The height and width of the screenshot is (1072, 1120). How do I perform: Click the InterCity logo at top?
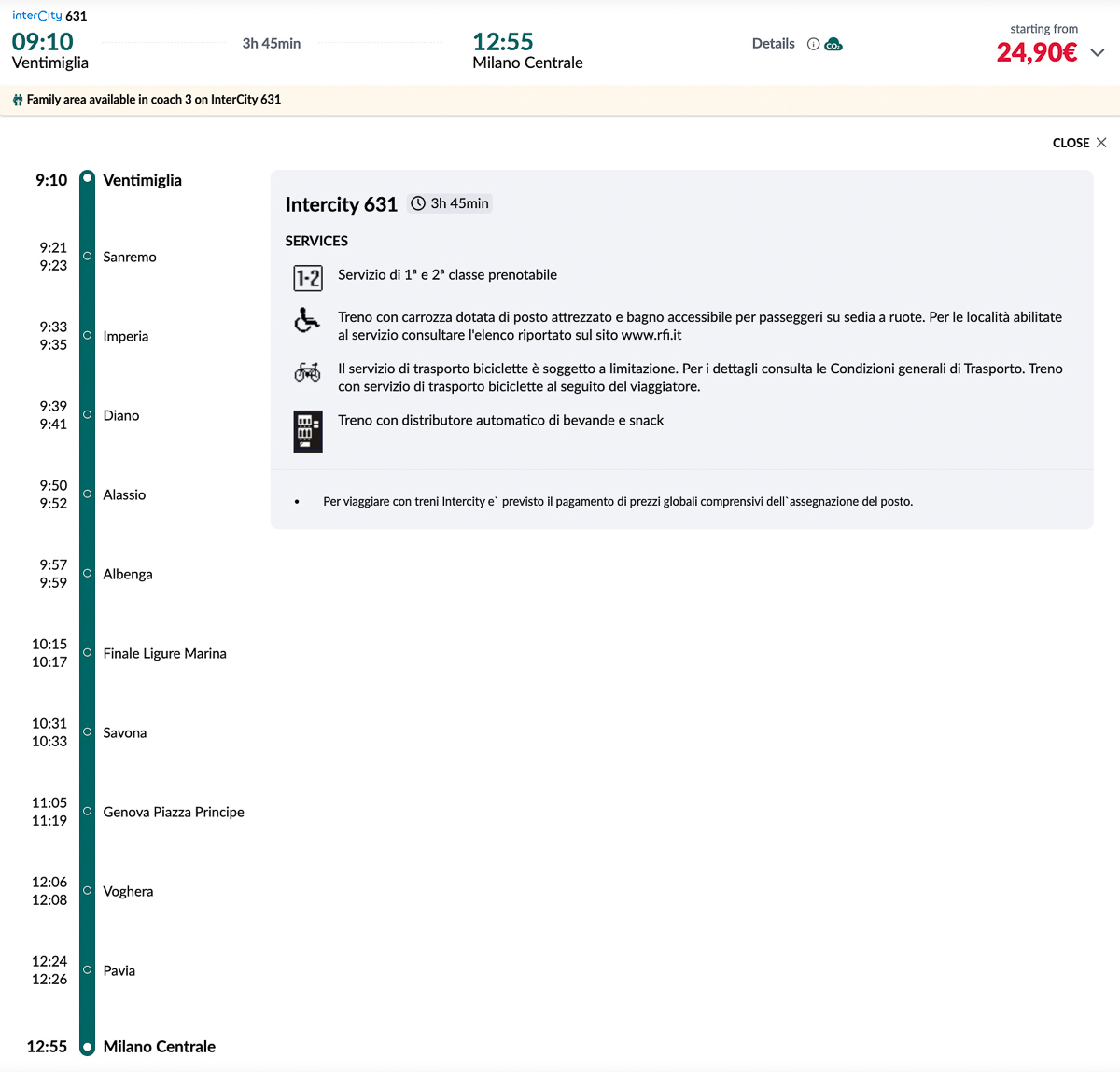click(x=37, y=15)
